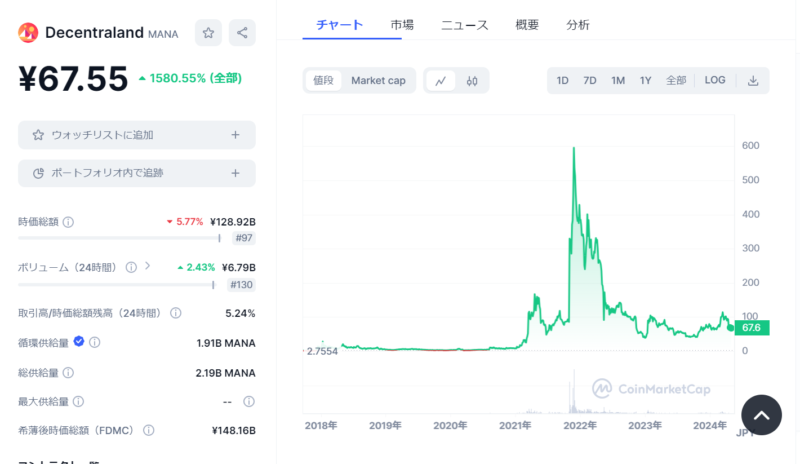This screenshot has width=800, height=464.
Task: Expand ポートフォリオ内で追跡 plus sign
Action: 235,173
